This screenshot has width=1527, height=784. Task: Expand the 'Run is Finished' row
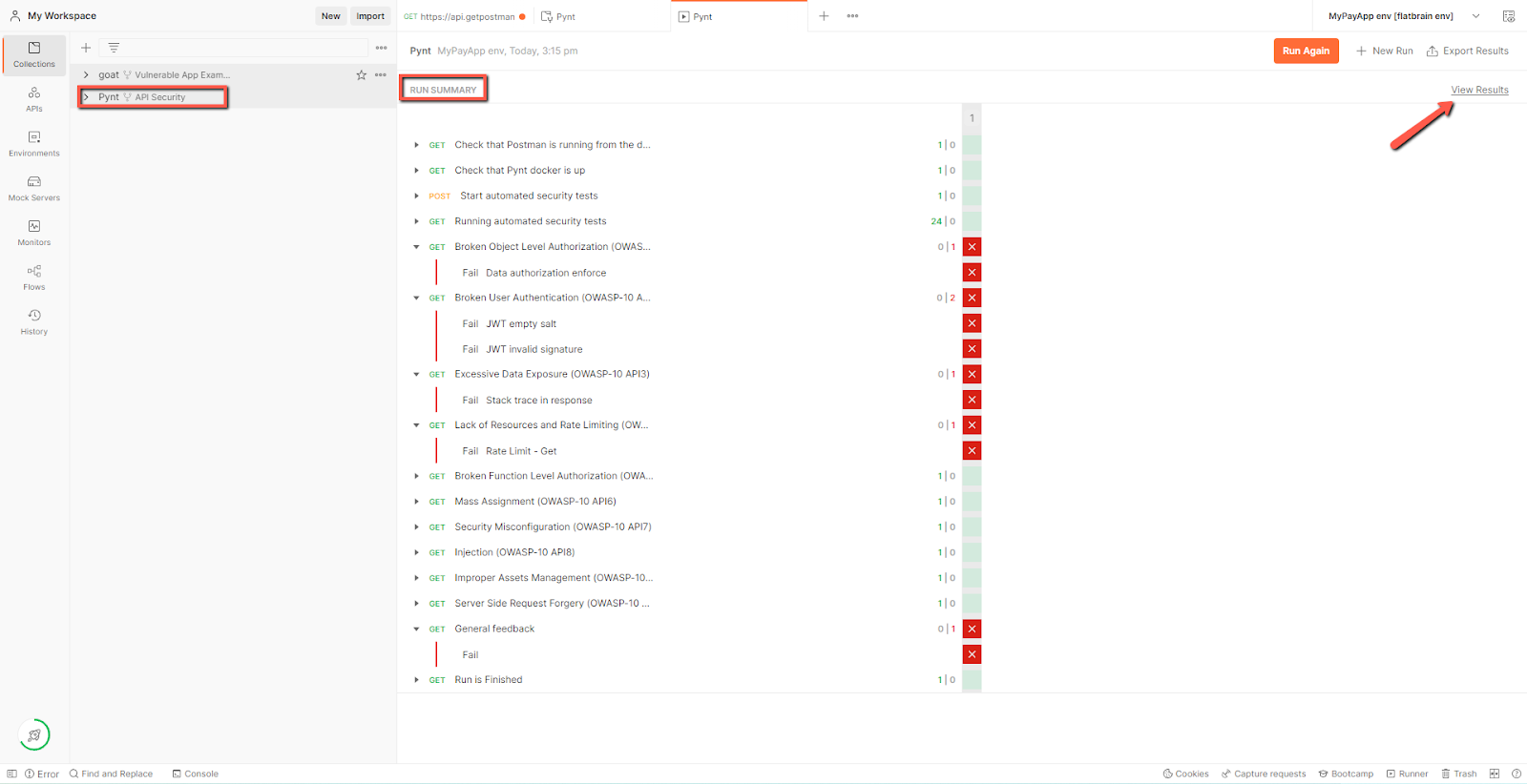[x=416, y=680]
